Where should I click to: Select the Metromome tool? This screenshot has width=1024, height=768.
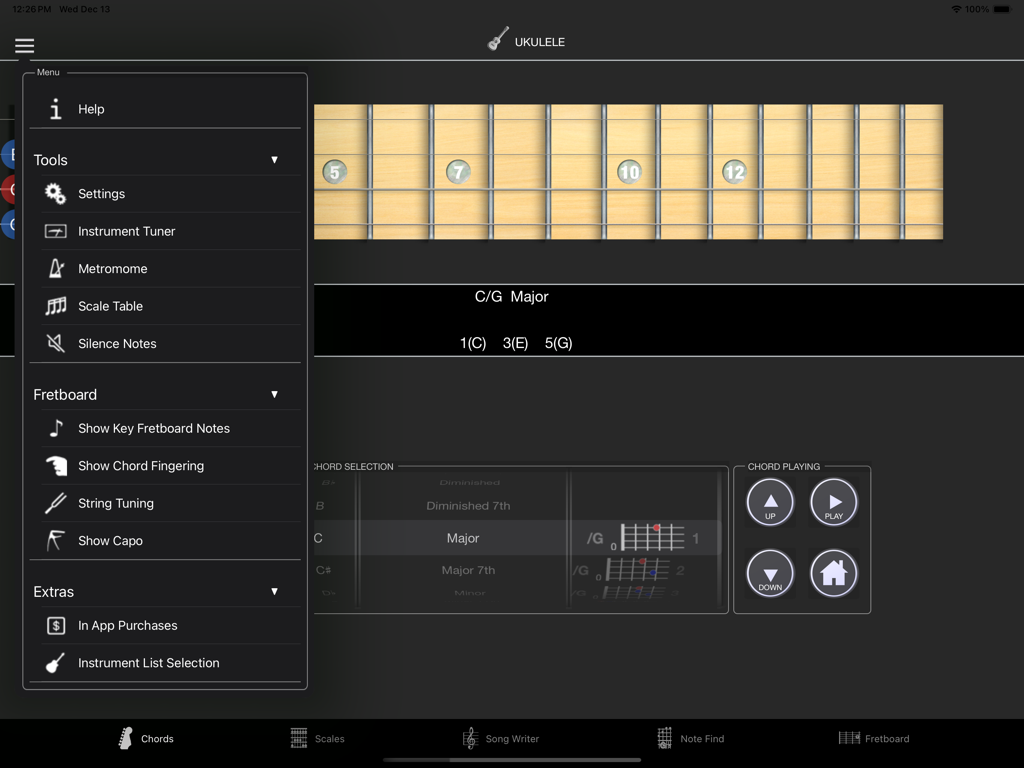pos(113,268)
